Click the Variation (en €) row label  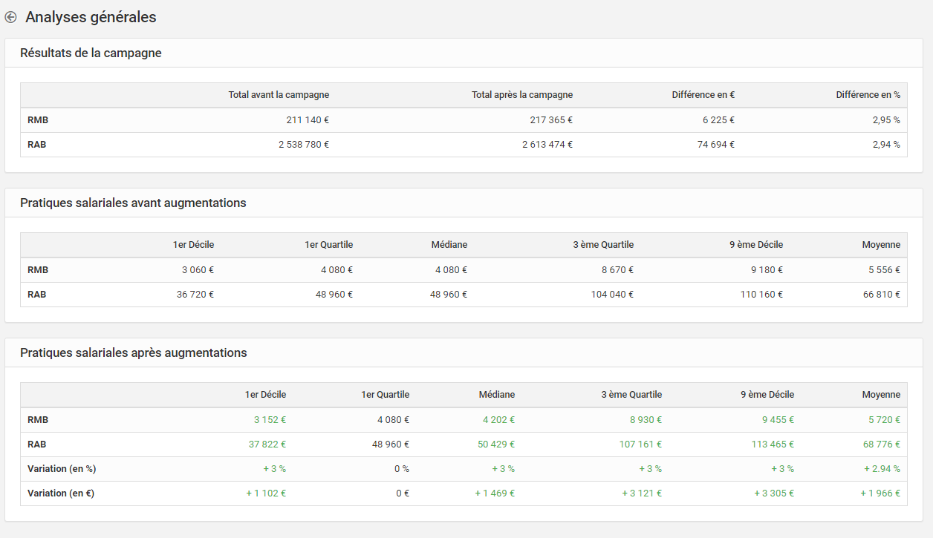(61, 493)
